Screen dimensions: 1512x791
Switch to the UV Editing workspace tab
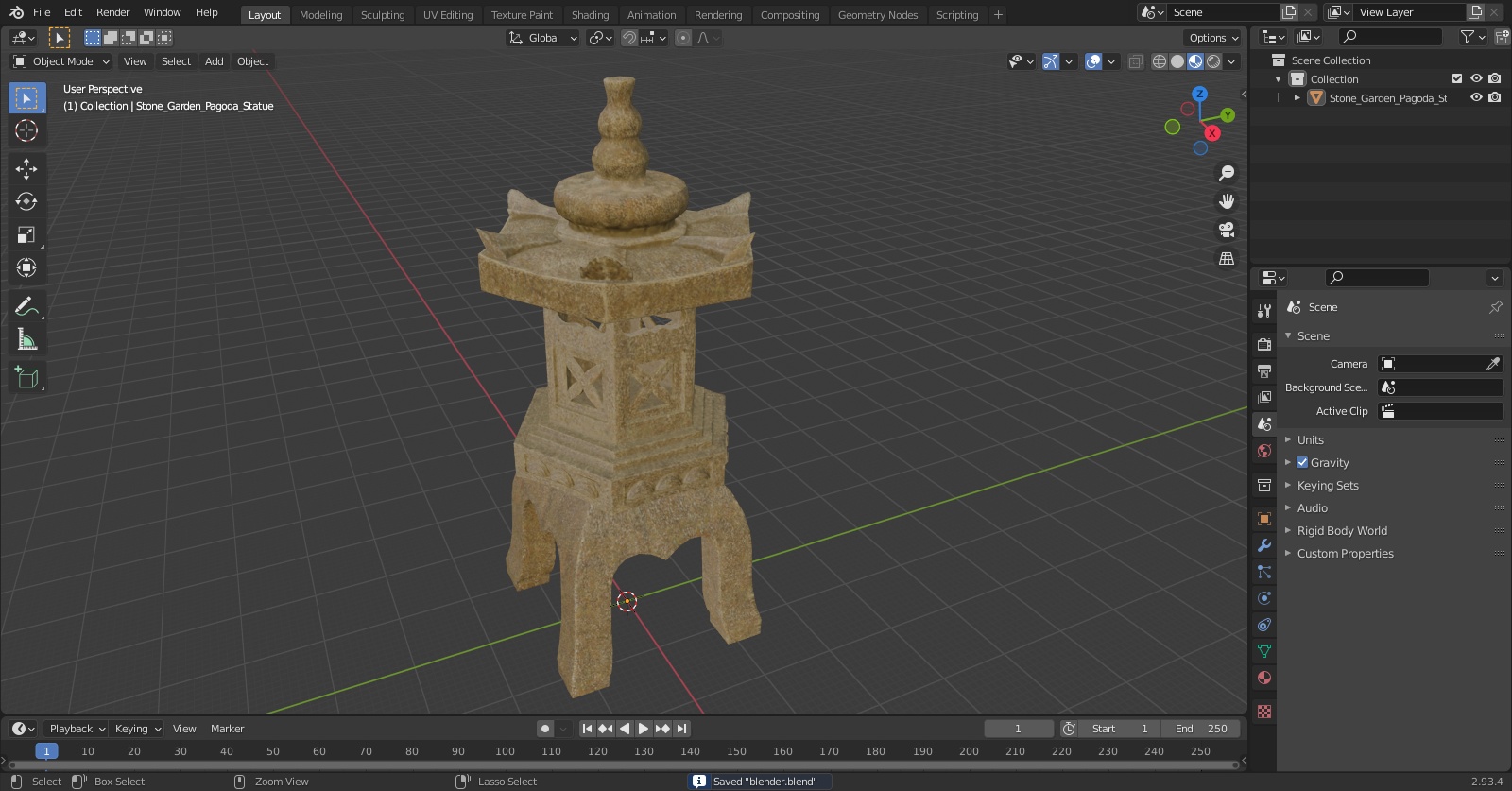coord(448,15)
